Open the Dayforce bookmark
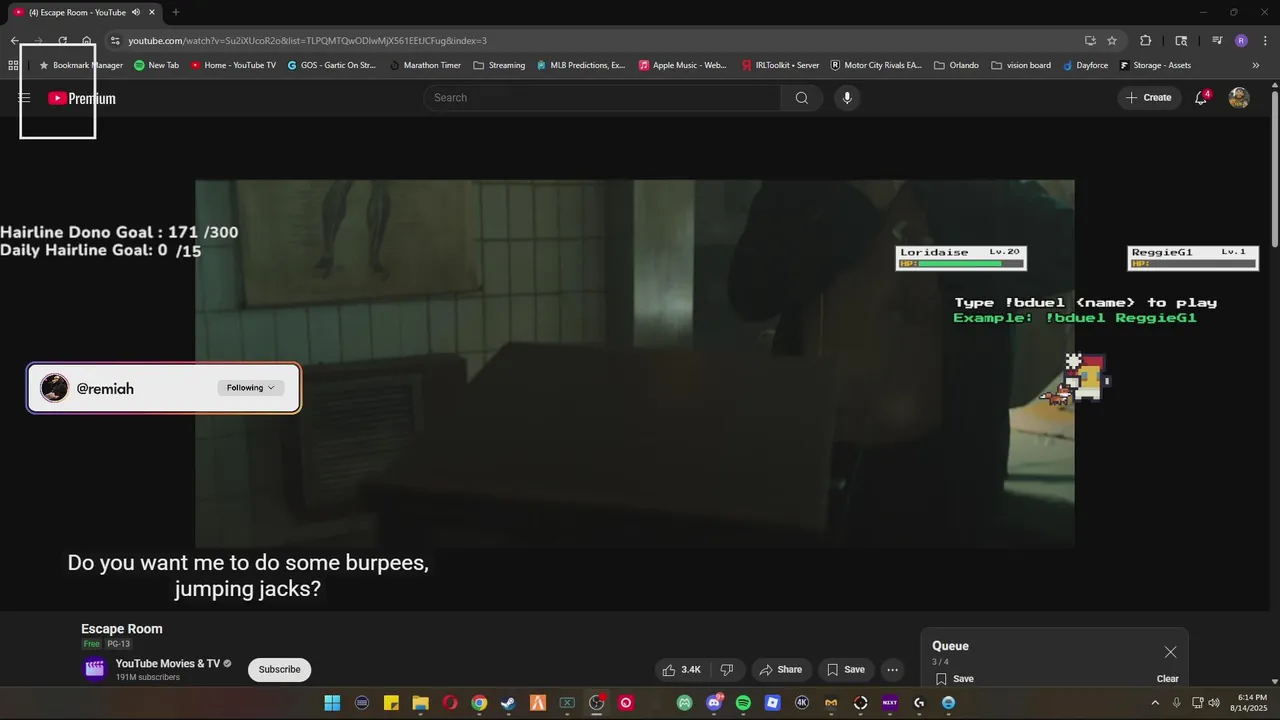1280x720 pixels. click(x=1085, y=65)
